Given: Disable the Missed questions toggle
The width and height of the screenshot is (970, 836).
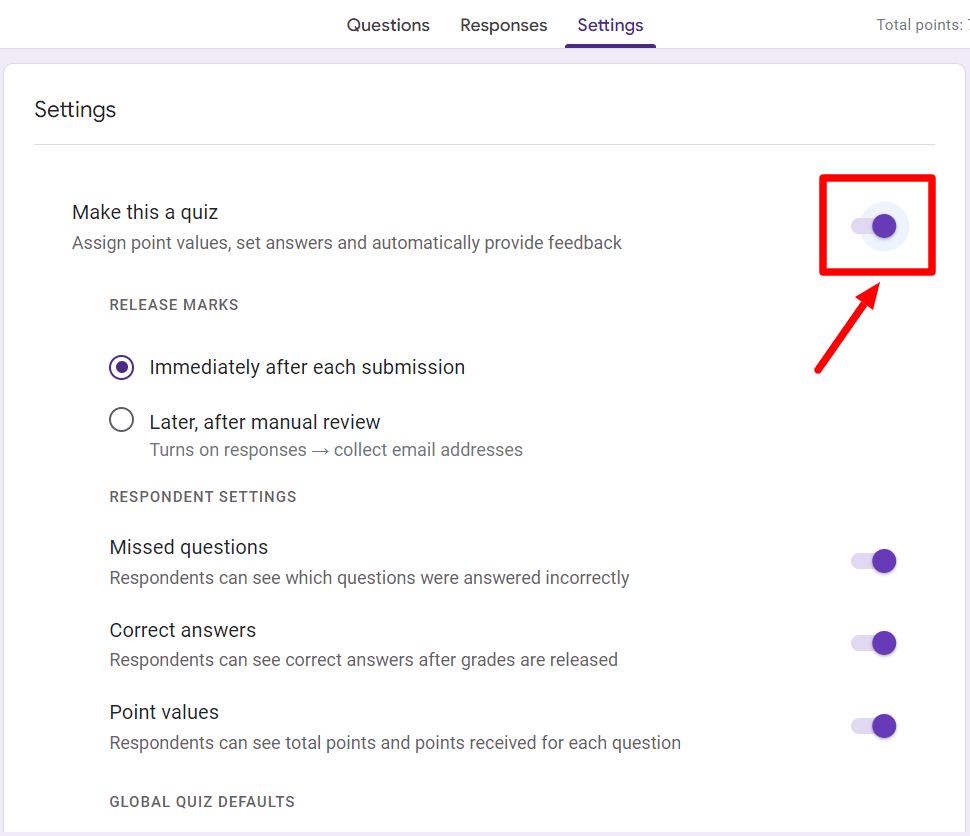Looking at the screenshot, I should pos(874,561).
